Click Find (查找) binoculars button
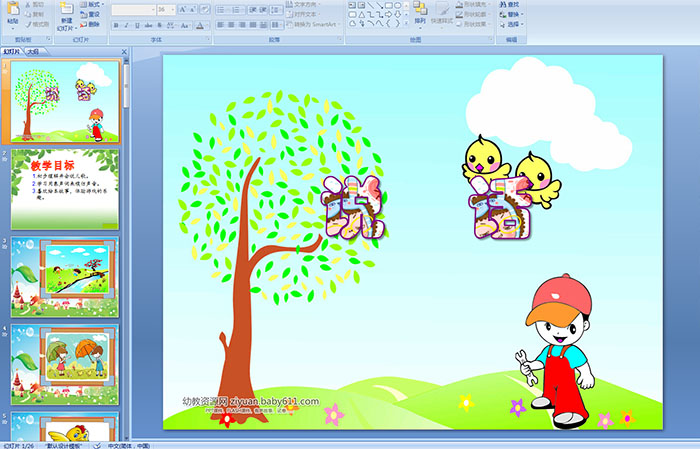Image resolution: width=700 pixels, height=449 pixels. coord(509,4)
